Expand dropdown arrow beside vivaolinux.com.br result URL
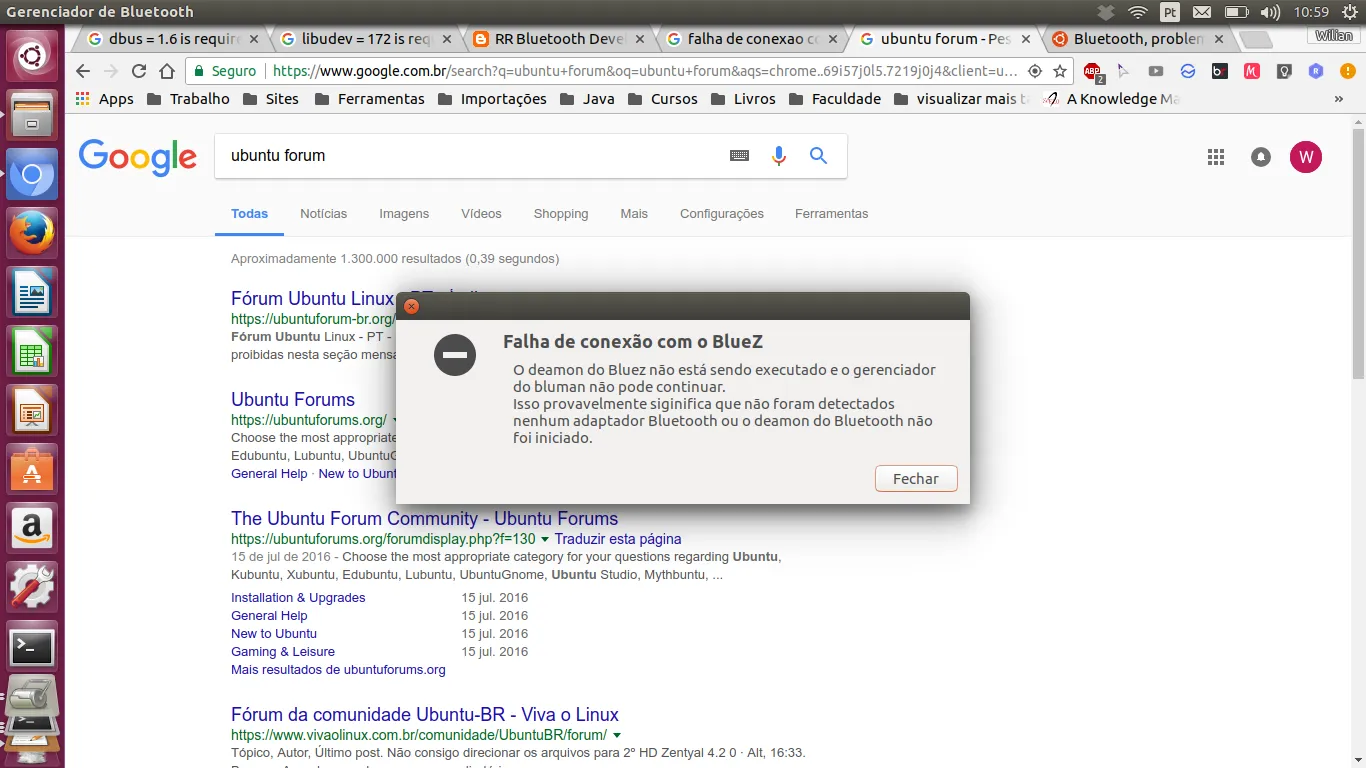This screenshot has height=768, width=1366. click(x=617, y=735)
